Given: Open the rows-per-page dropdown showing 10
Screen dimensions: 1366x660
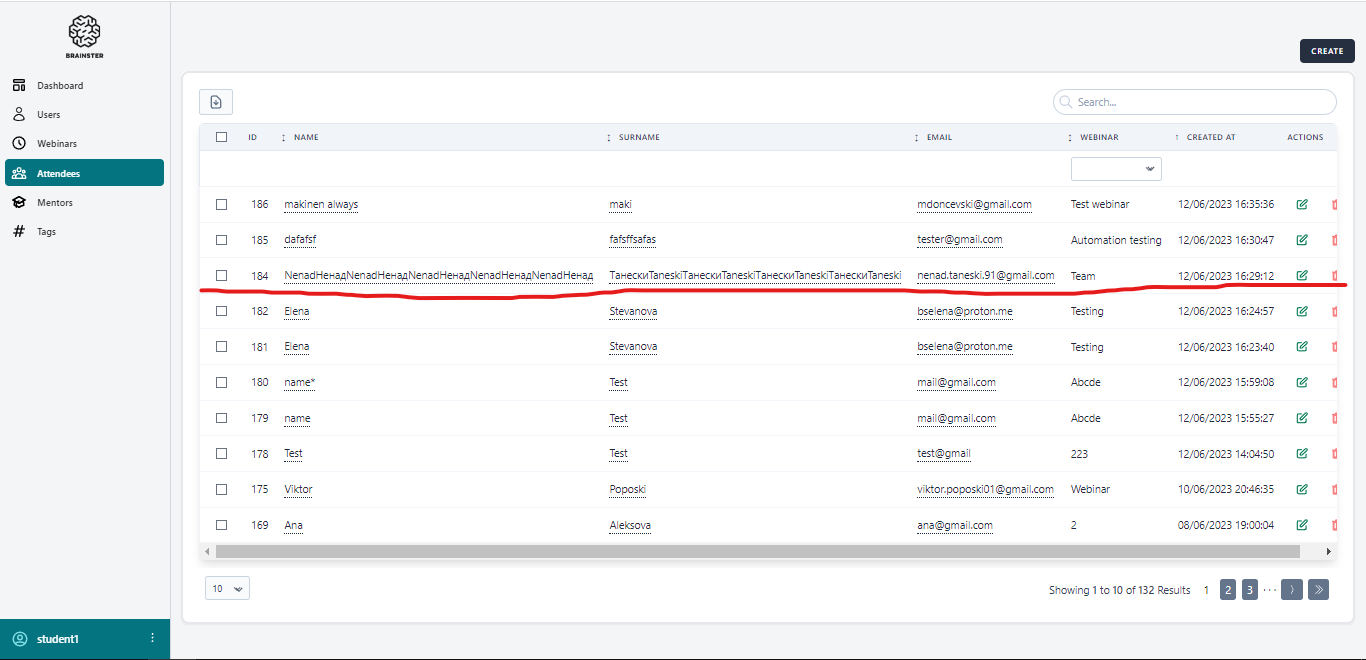Looking at the screenshot, I should point(227,589).
